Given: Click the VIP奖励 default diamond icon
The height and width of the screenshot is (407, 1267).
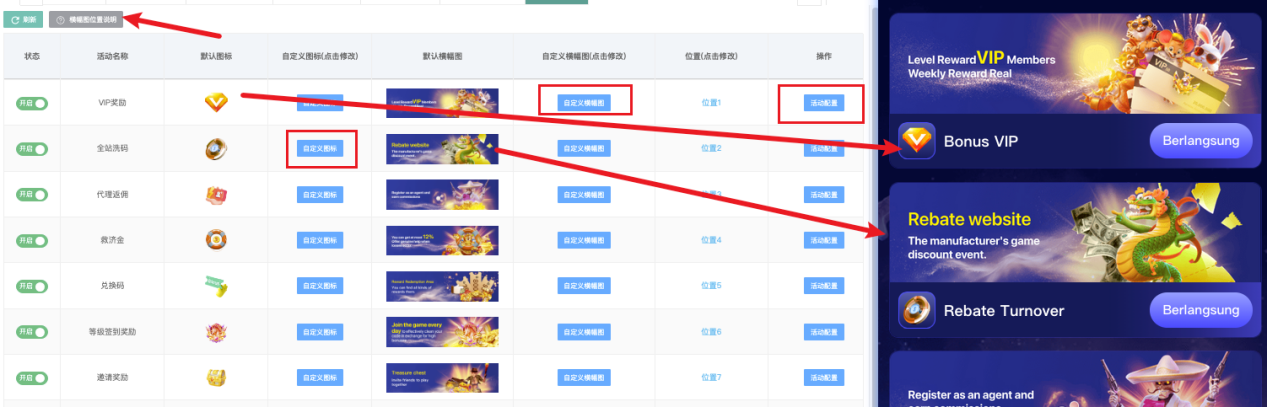Looking at the screenshot, I should coord(216,102).
